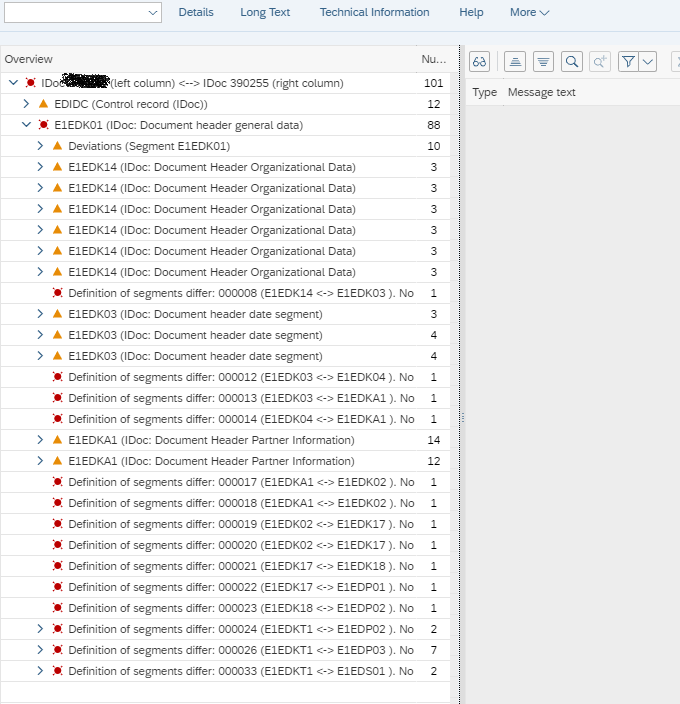
Task: Click the Find magnifier icon
Action: (x=572, y=61)
